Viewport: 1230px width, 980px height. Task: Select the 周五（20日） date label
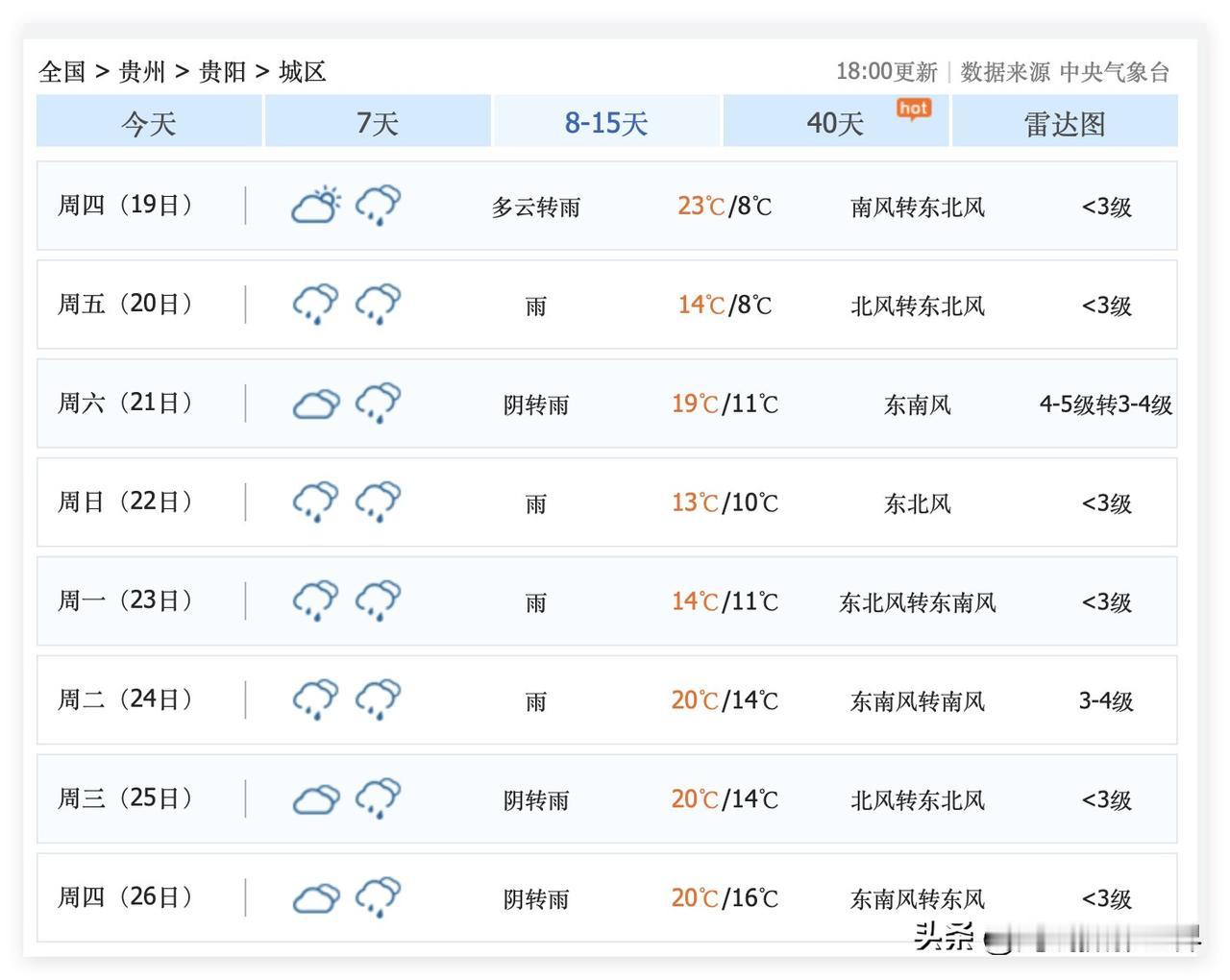click(126, 304)
